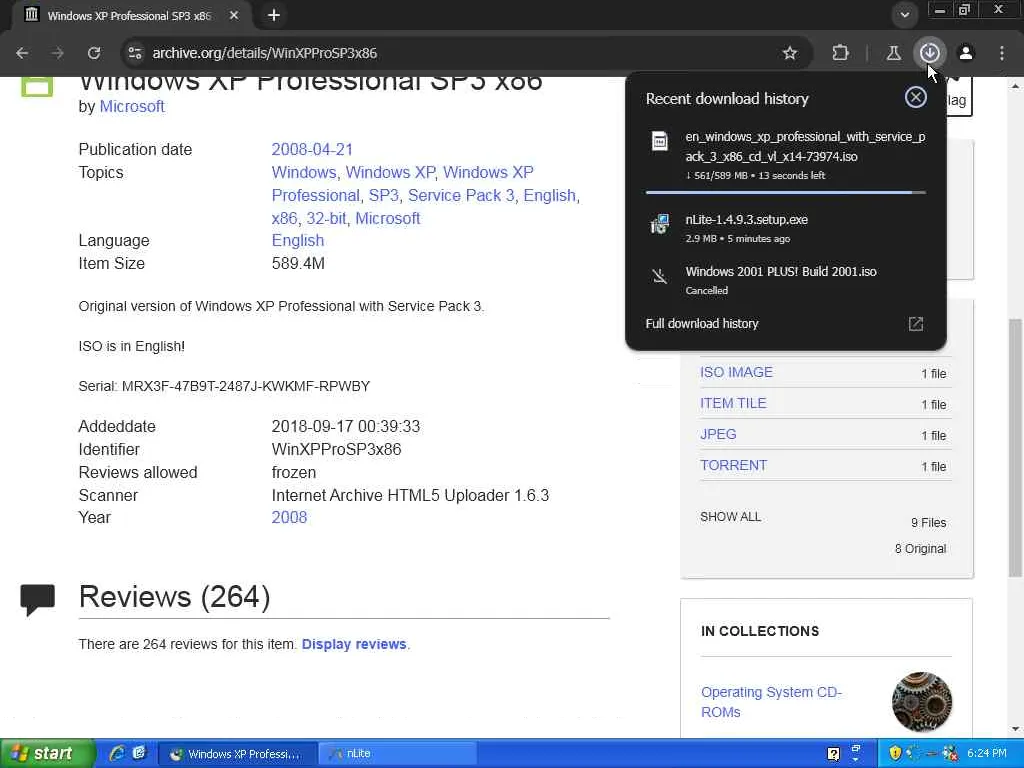Click the en_windows_xp_professional ISO download entry
This screenshot has height=768, width=1024.
(x=786, y=155)
